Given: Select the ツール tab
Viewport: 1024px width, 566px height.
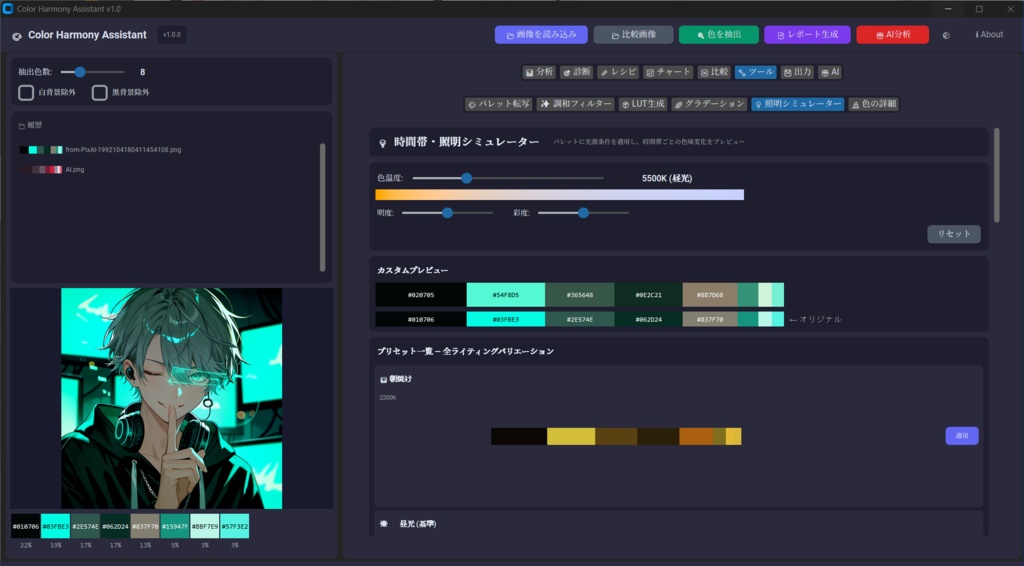Looking at the screenshot, I should (756, 72).
